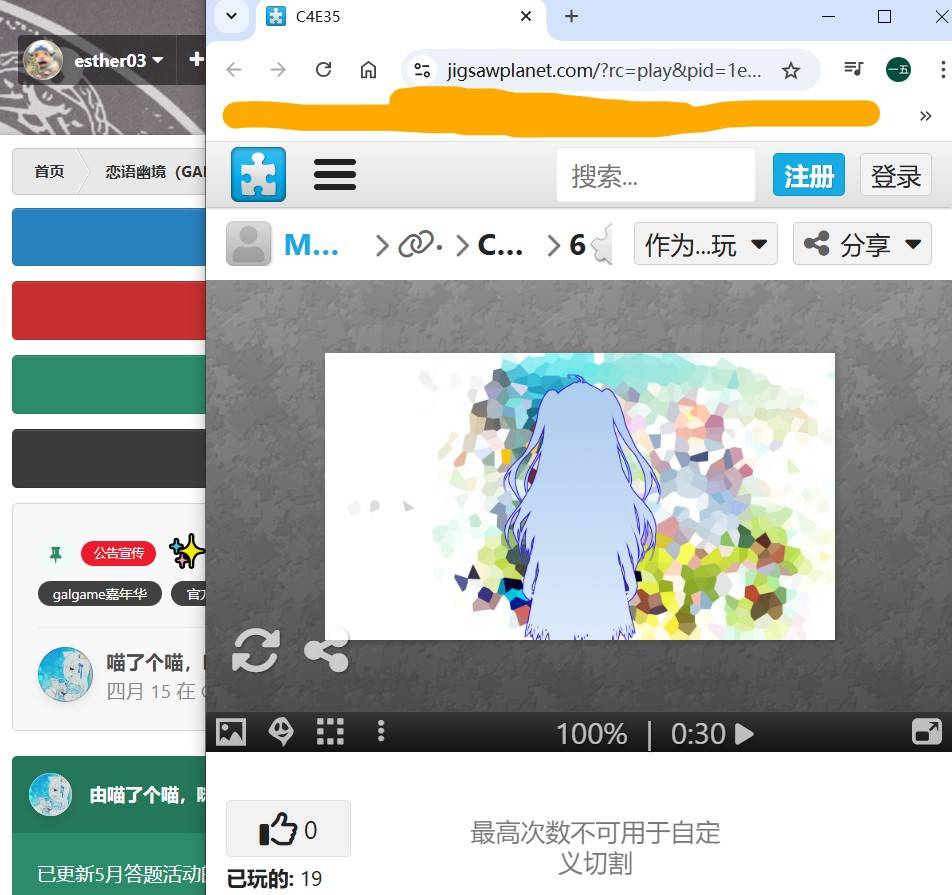Image resolution: width=952 pixels, height=895 pixels.
Task: Show the puzzle image preview icon
Action: pyautogui.click(x=231, y=732)
